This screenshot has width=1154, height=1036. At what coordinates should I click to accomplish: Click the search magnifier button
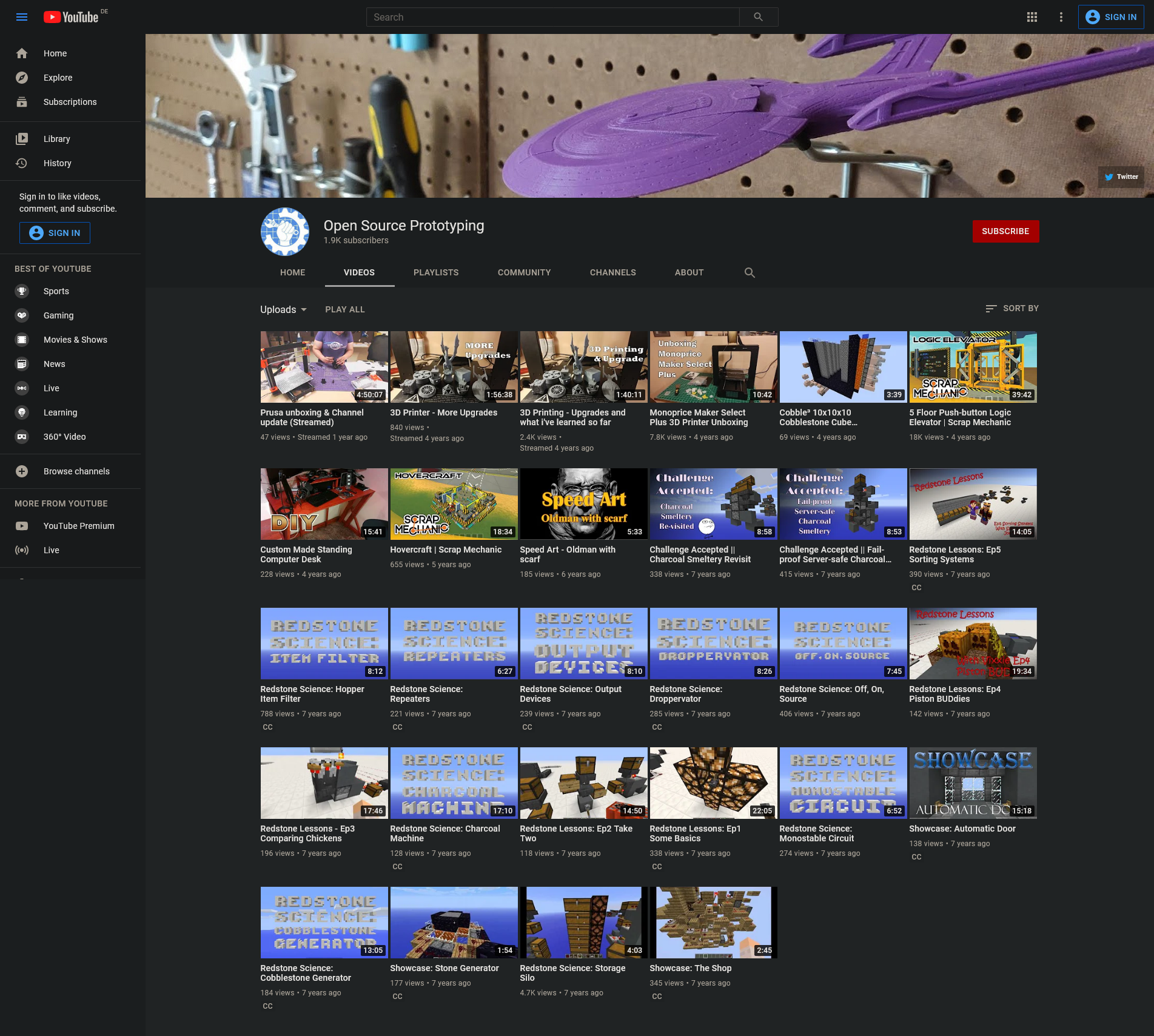(x=759, y=17)
